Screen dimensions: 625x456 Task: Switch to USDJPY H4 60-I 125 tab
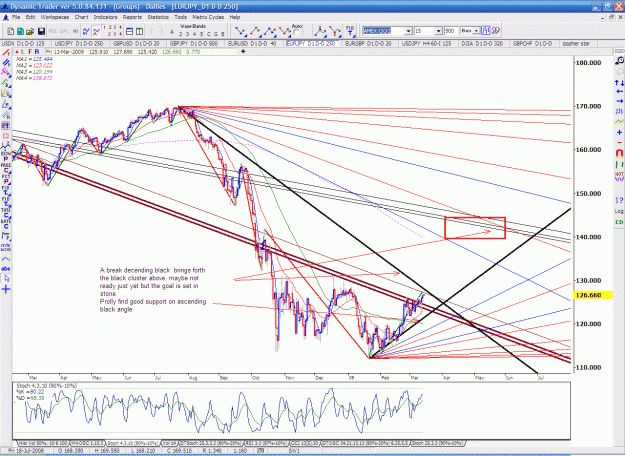pyautogui.click(x=426, y=43)
